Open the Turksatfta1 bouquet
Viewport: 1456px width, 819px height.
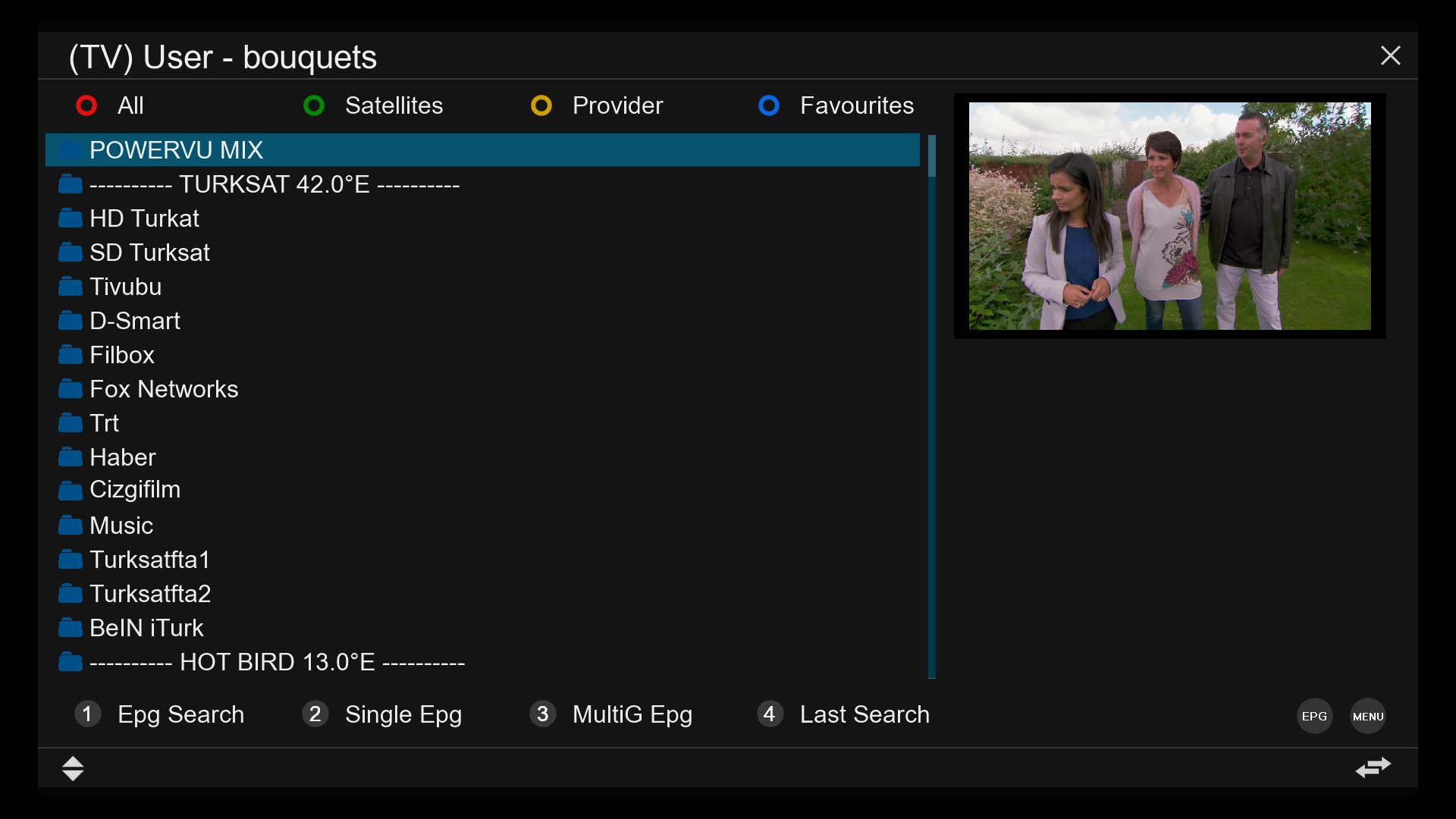point(482,560)
